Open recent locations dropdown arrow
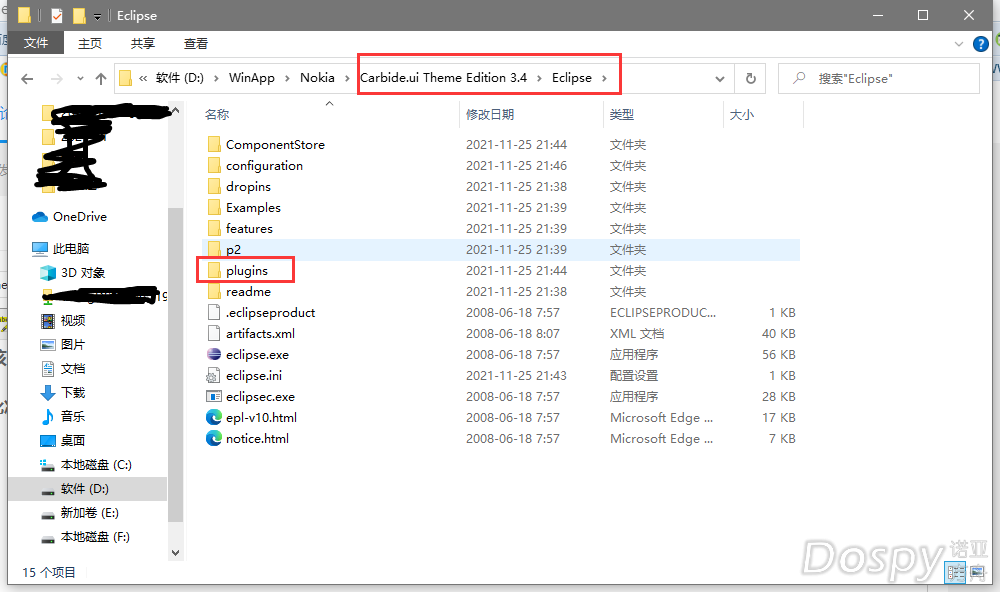Screen dimensions: 1000x592 pyautogui.click(x=80, y=79)
